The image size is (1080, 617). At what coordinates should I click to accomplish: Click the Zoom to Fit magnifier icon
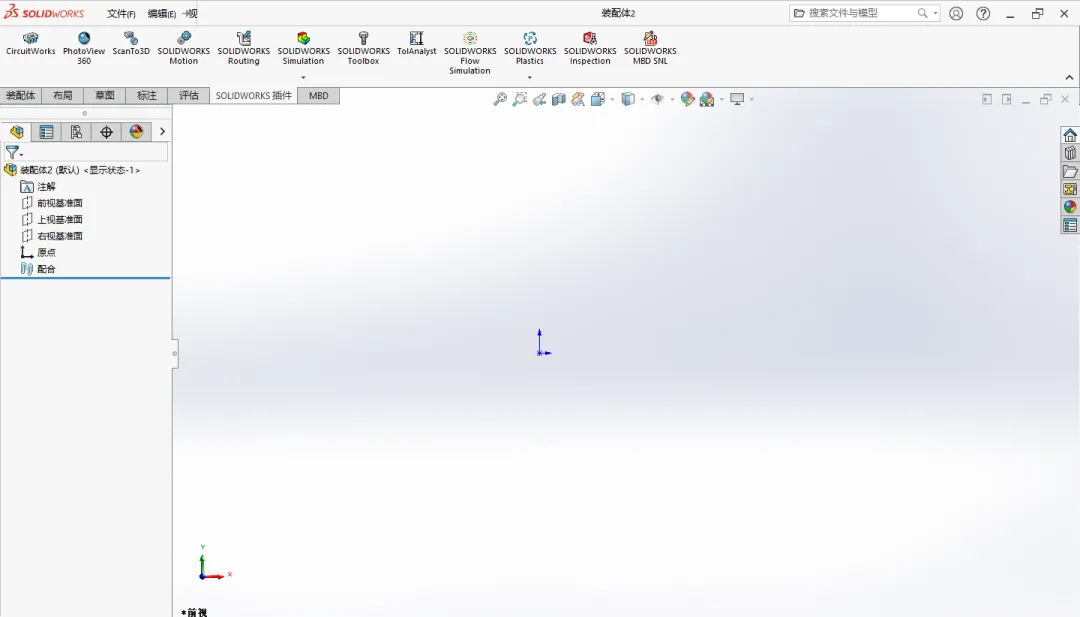500,99
